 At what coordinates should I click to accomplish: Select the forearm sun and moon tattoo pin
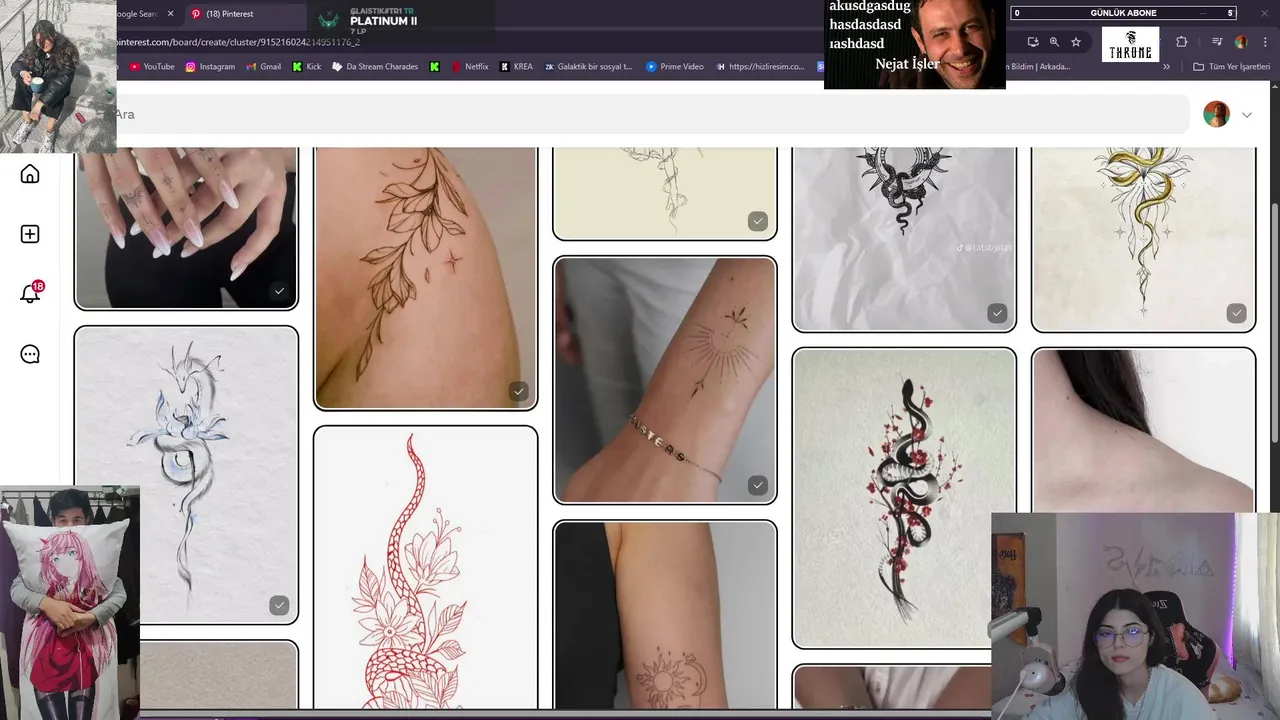point(665,615)
